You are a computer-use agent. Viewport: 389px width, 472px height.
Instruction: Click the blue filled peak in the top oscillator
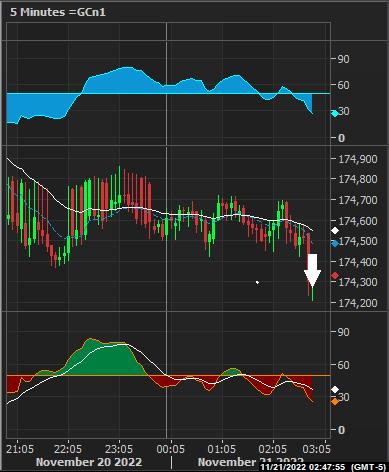127,80
